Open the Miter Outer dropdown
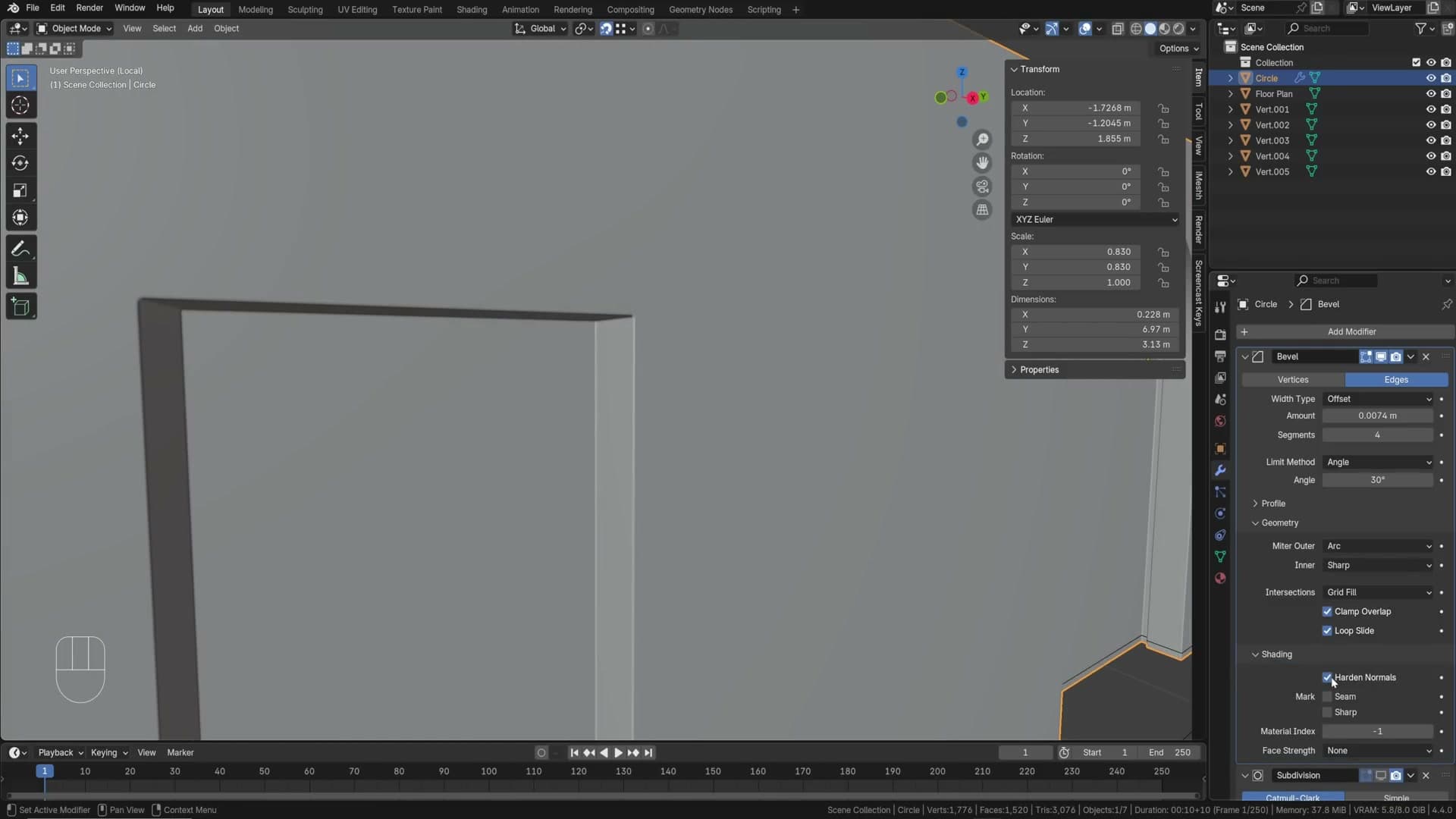 [1379, 546]
